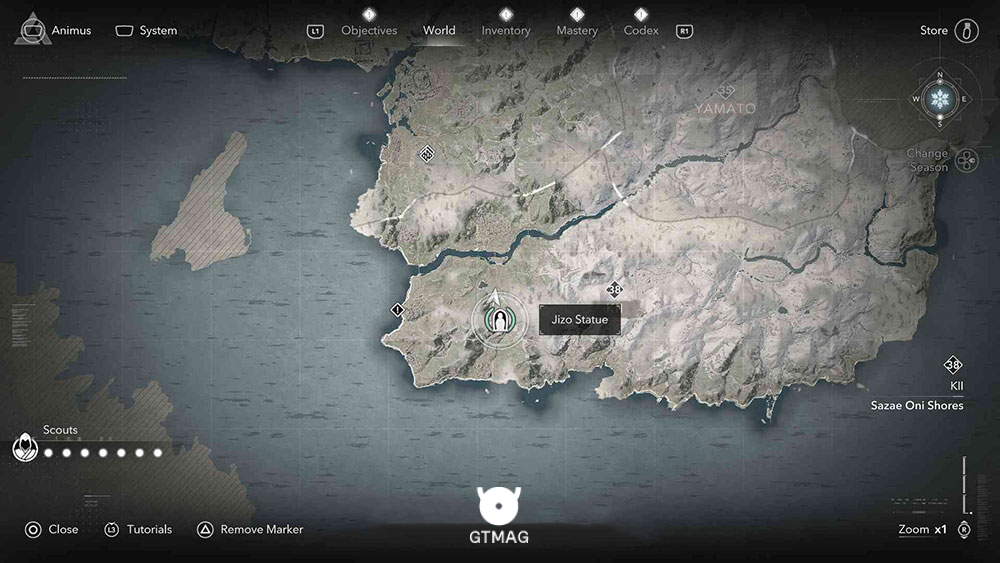Select the World tab
Viewport: 1000px width, 563px height.
439,30
